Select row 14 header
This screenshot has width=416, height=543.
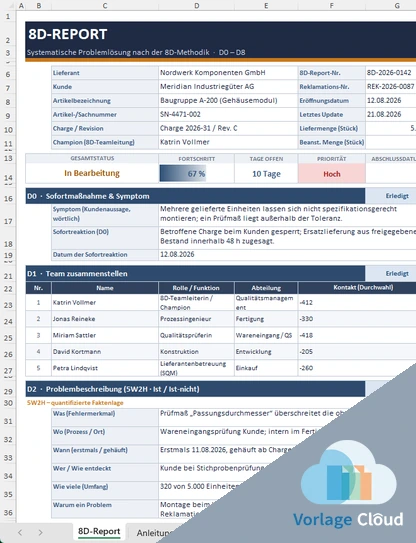(8, 174)
